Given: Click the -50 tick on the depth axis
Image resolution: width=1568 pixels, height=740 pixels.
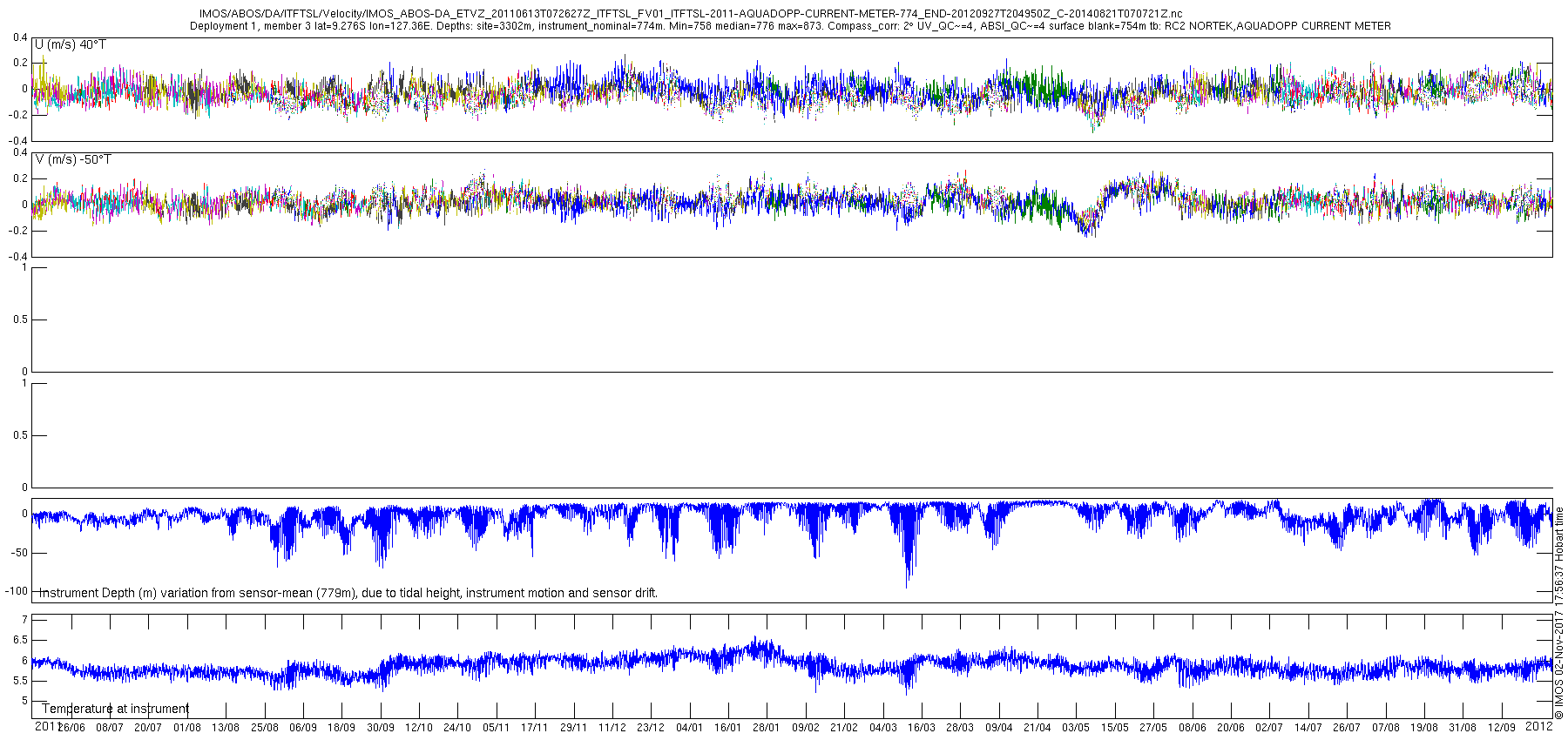Looking at the screenshot, I should click(x=19, y=553).
